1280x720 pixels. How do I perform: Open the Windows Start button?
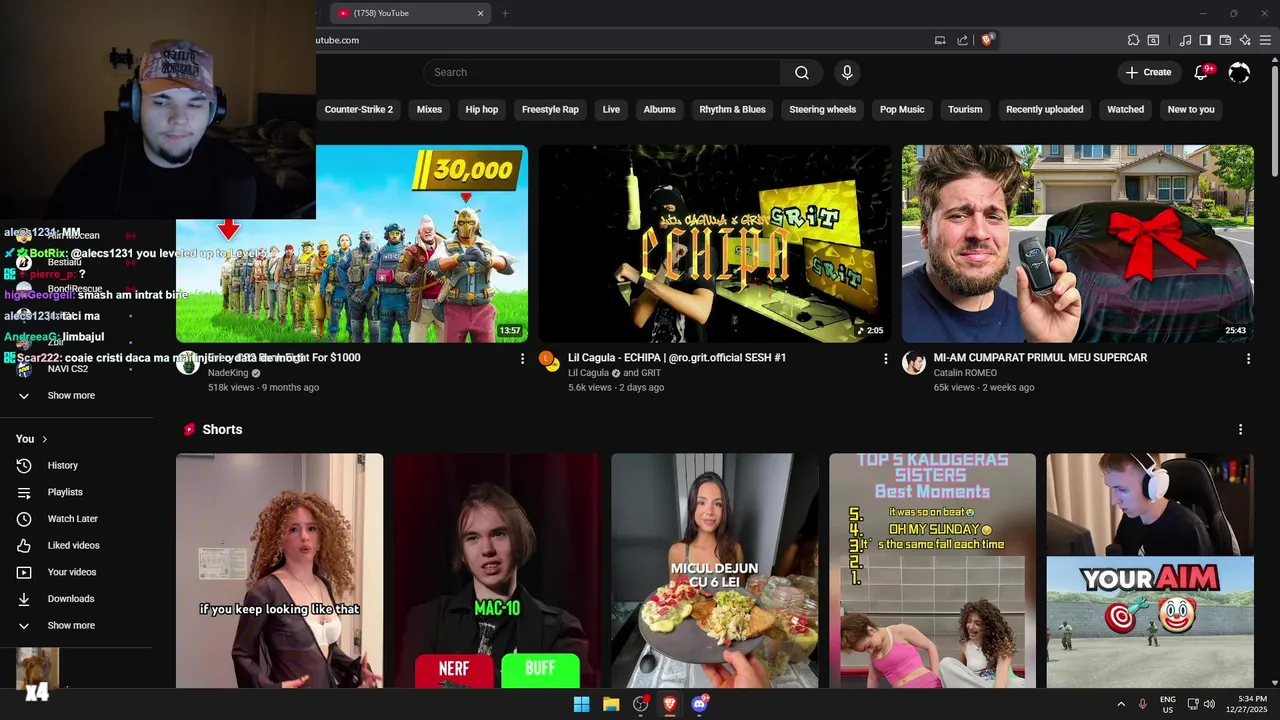(581, 704)
